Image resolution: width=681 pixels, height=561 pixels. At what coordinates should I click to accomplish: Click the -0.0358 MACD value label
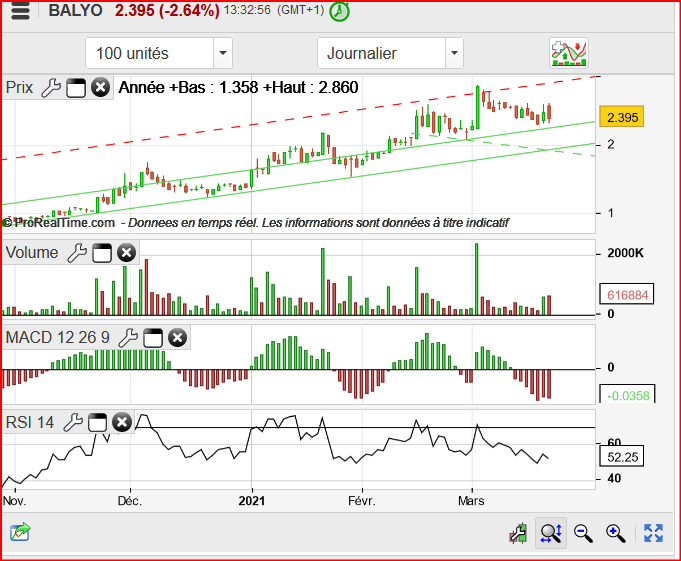pos(628,394)
